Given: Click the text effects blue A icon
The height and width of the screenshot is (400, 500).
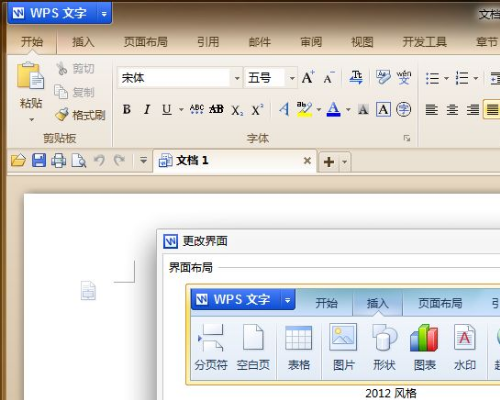Looking at the screenshot, I should (x=284, y=109).
